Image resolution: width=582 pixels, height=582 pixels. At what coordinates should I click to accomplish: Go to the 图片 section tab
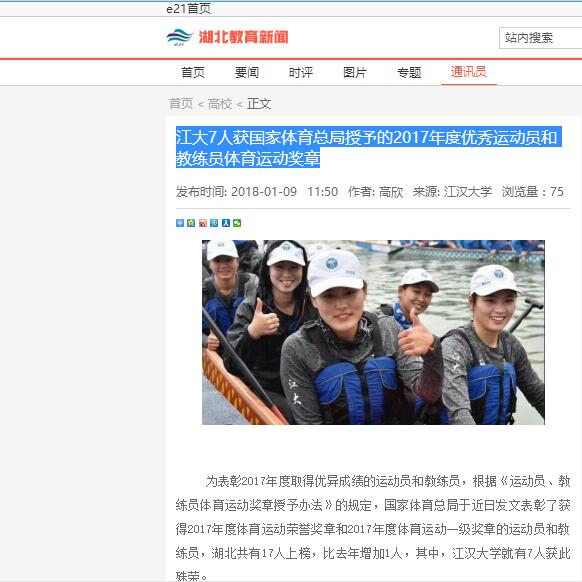coord(355,72)
